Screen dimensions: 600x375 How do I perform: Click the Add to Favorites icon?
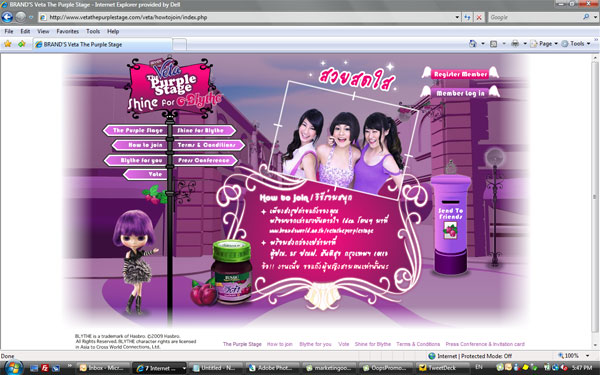point(21,44)
